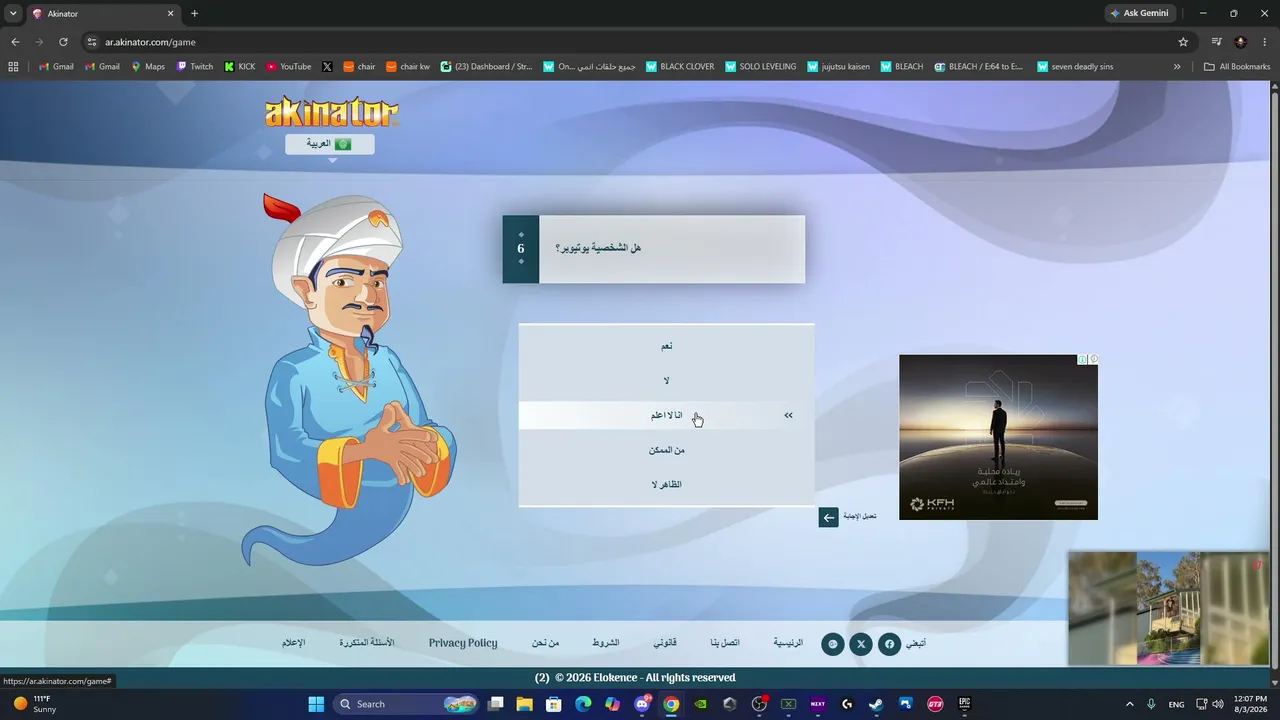Expand the hidden bookmarks chevron
The width and height of the screenshot is (1280, 720).
click(1177, 67)
